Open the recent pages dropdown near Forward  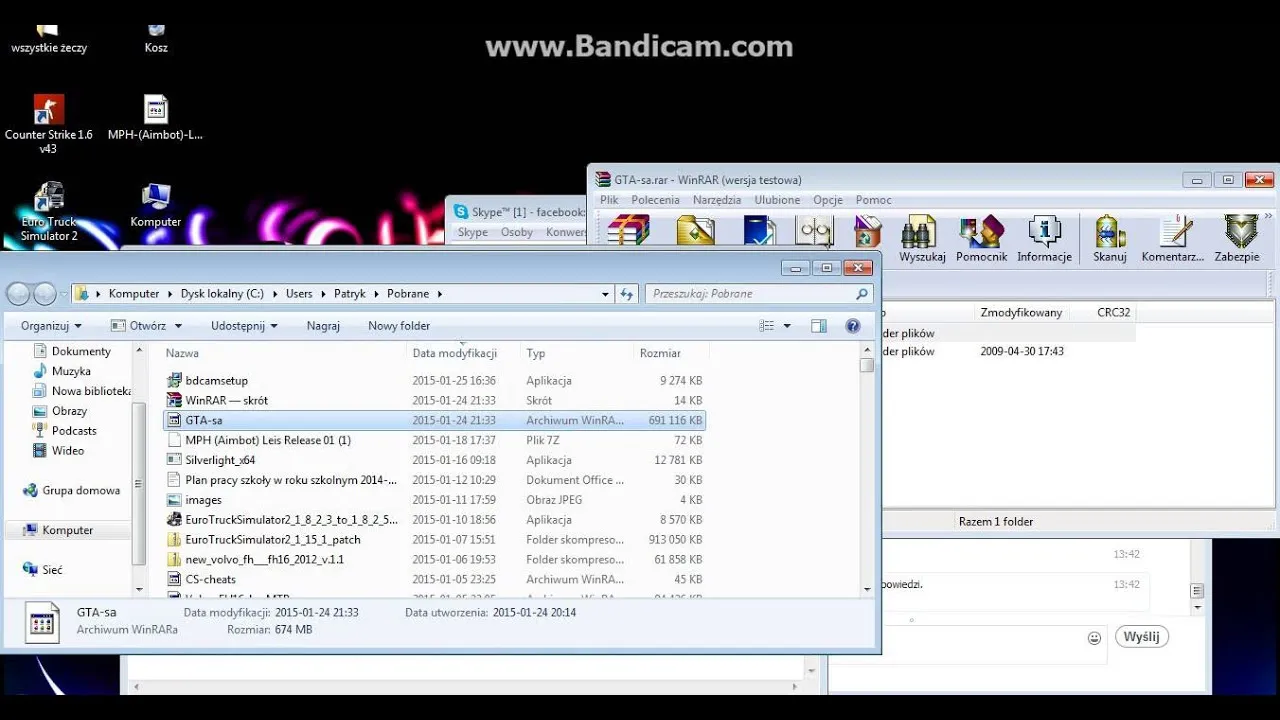(x=64, y=294)
